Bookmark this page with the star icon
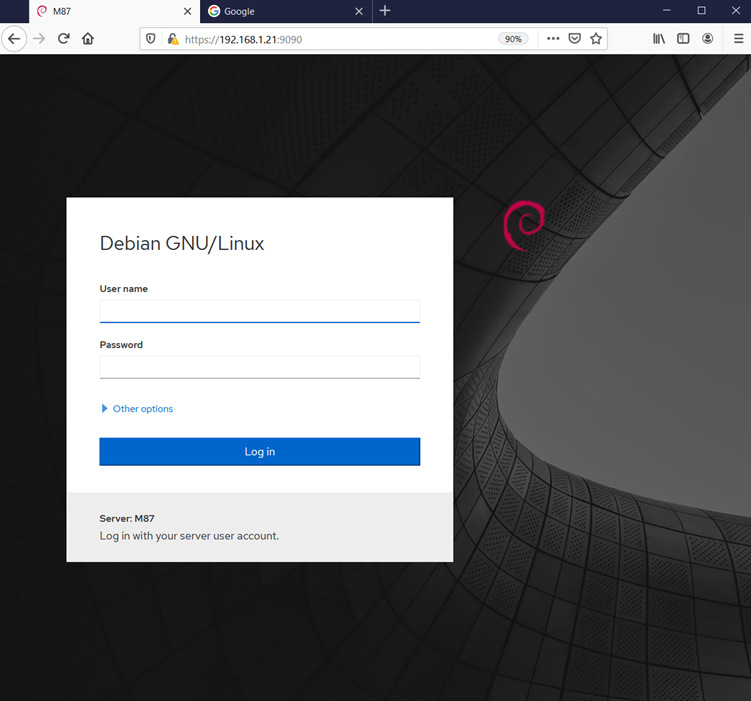Screen dimensions: 751x701 pos(596,39)
